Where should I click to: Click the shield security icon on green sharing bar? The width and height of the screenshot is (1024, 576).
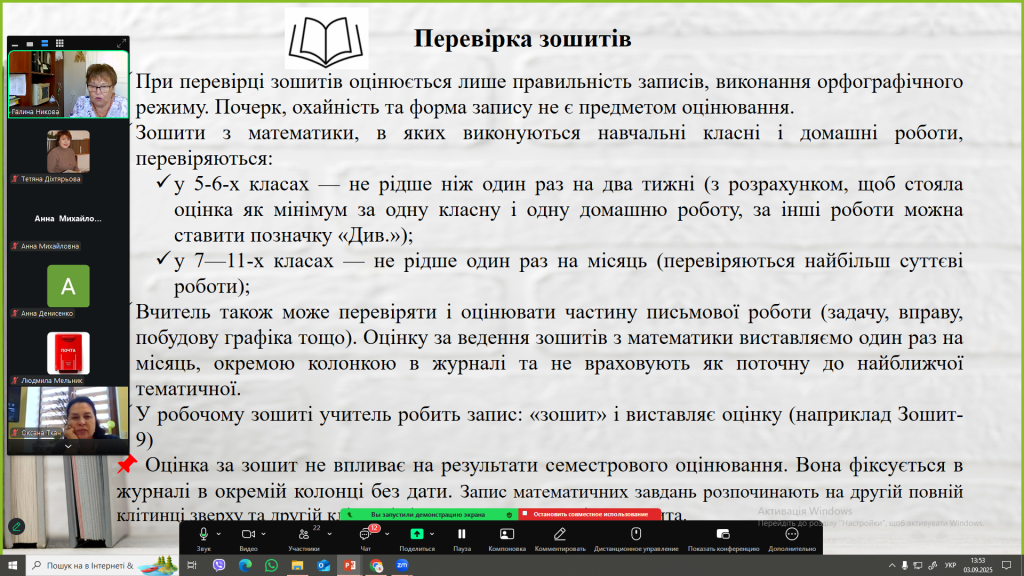[509, 515]
